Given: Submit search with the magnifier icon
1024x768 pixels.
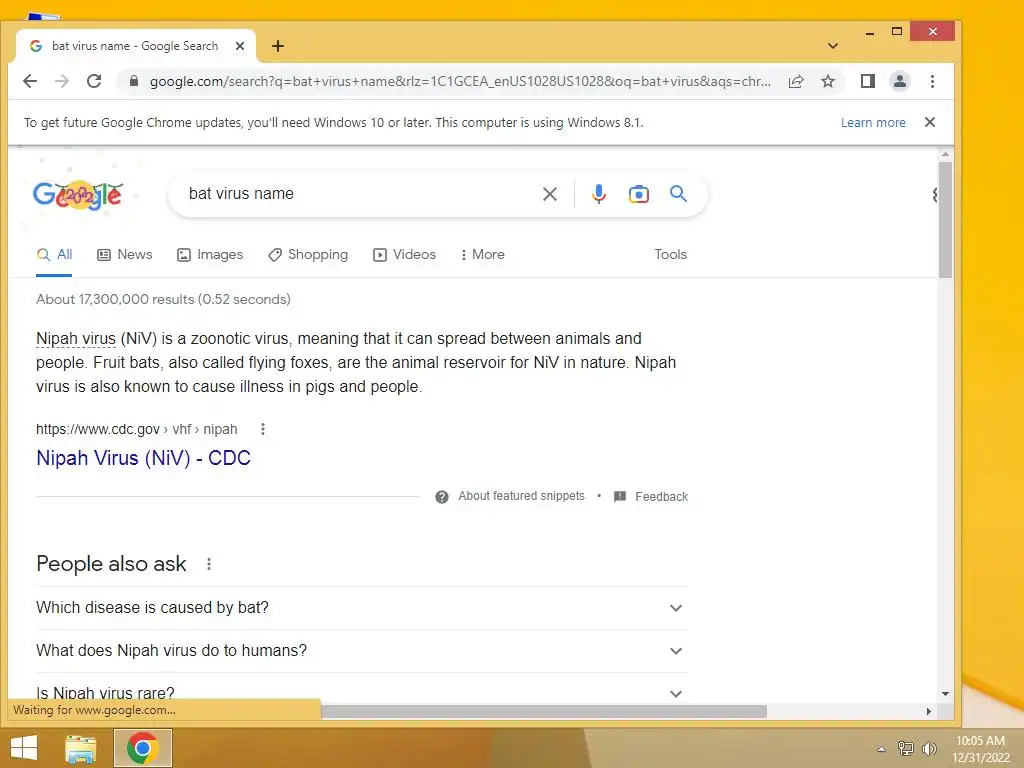Looking at the screenshot, I should (x=678, y=193).
